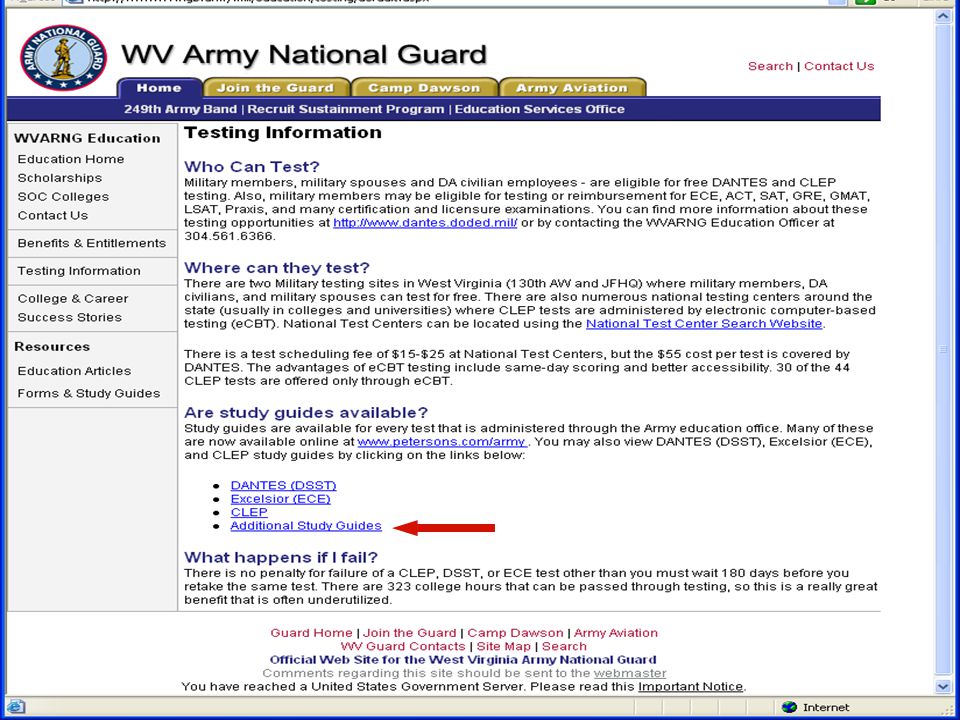The width and height of the screenshot is (960, 720).
Task: Open National Test Center Search Website link
Action: (704, 323)
